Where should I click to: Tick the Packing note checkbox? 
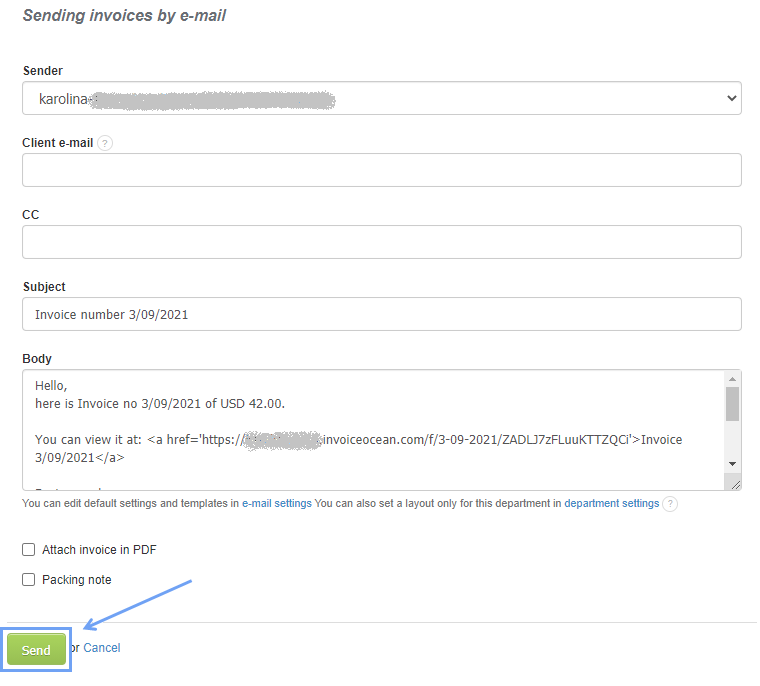[29, 580]
